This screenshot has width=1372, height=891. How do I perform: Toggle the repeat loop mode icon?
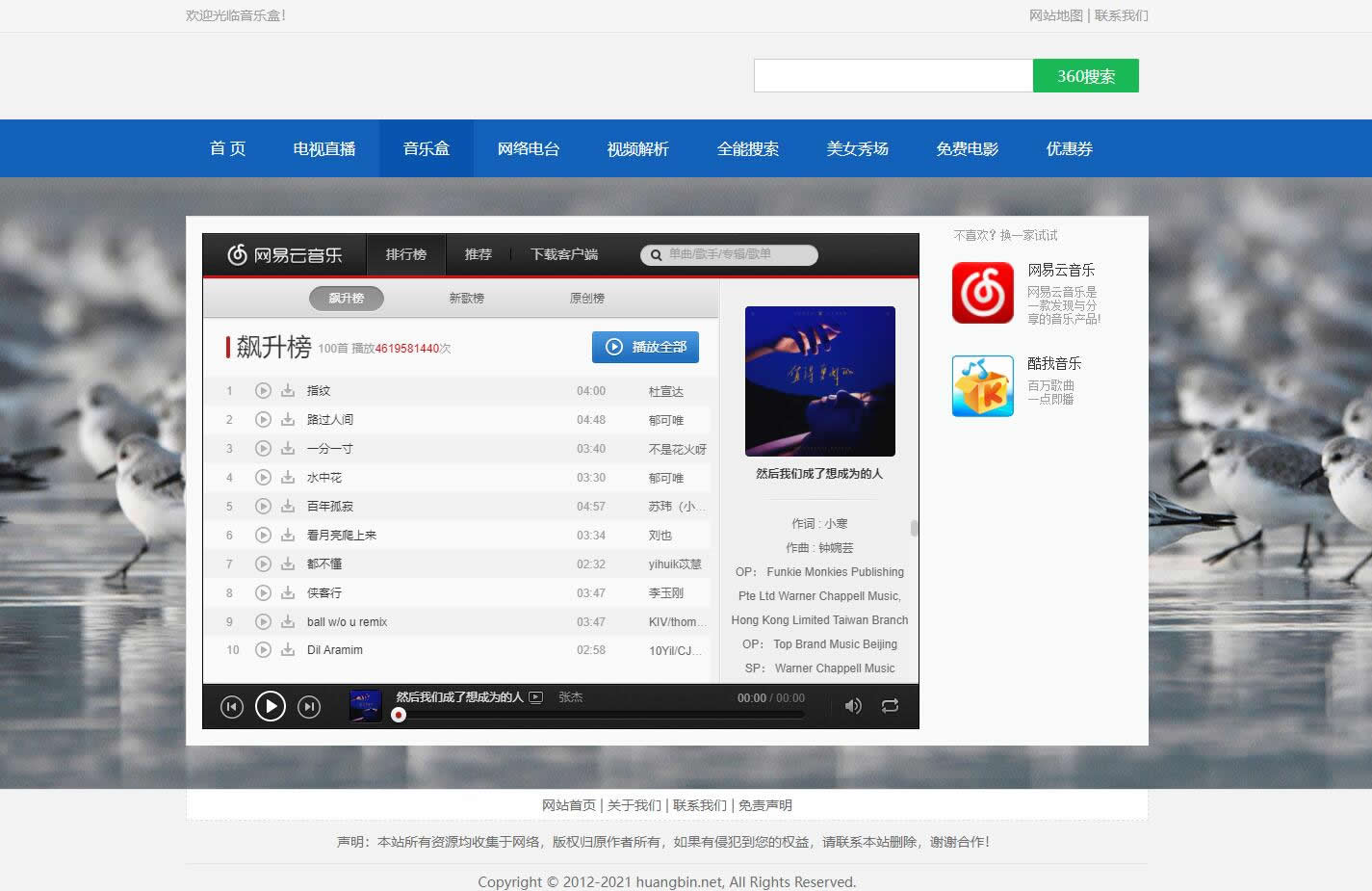click(x=891, y=706)
